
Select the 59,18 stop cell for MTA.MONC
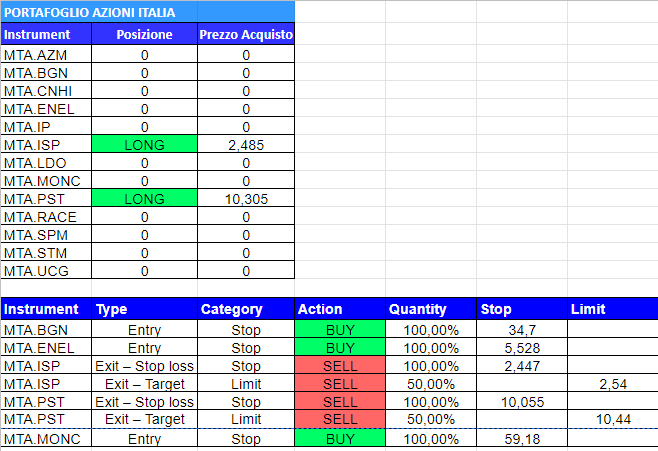tap(522, 438)
